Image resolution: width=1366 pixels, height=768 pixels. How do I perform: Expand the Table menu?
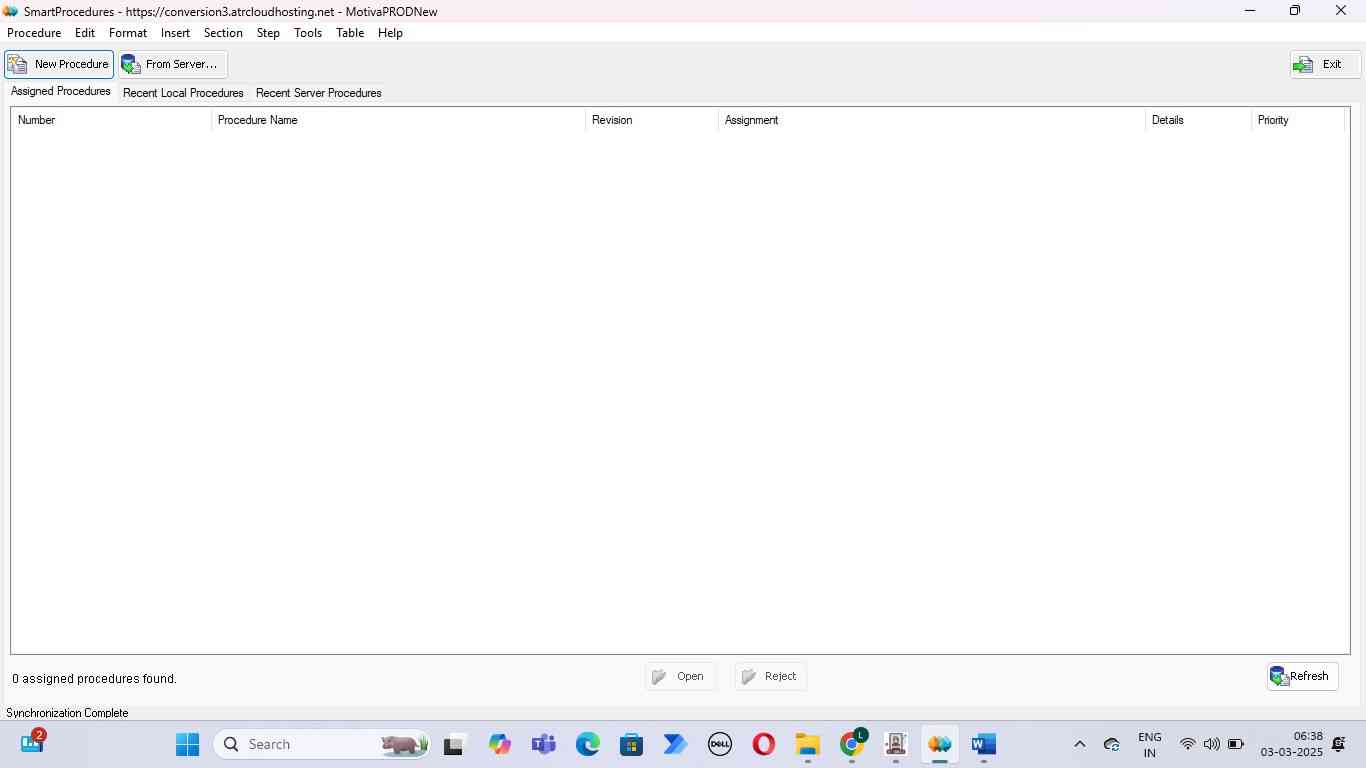click(x=350, y=33)
